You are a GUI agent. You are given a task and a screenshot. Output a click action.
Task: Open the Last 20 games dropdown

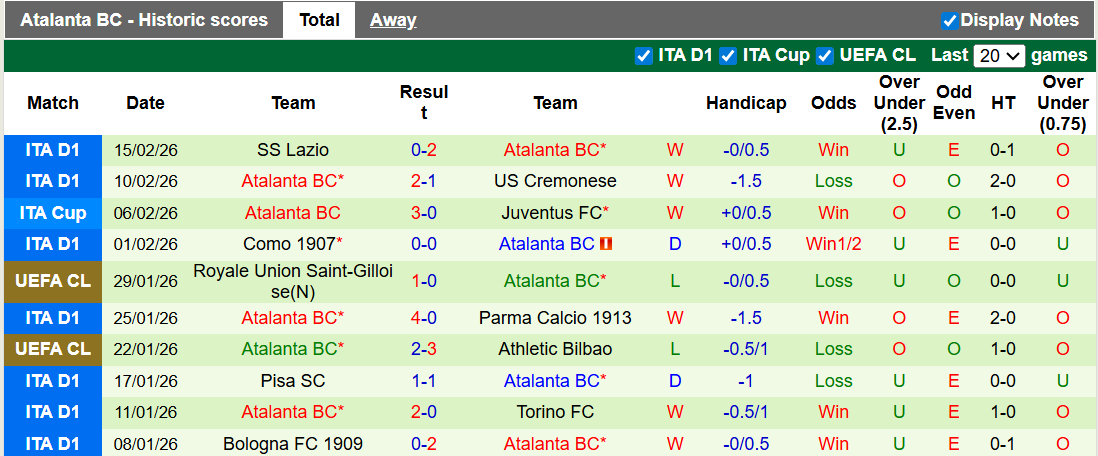(999, 56)
